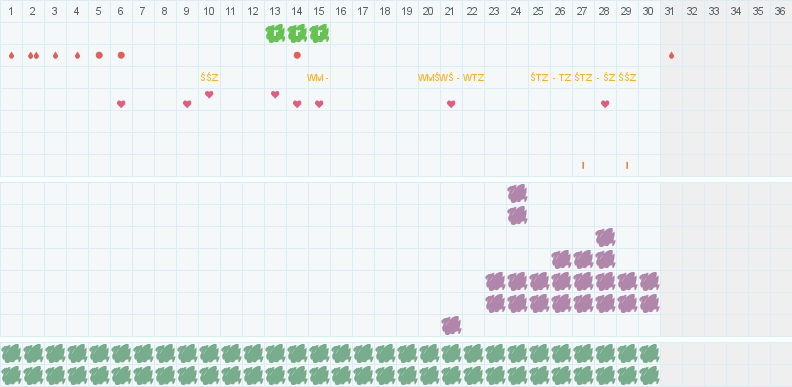
Task: Select the topmost purple block on day 24
Action: click(517, 194)
